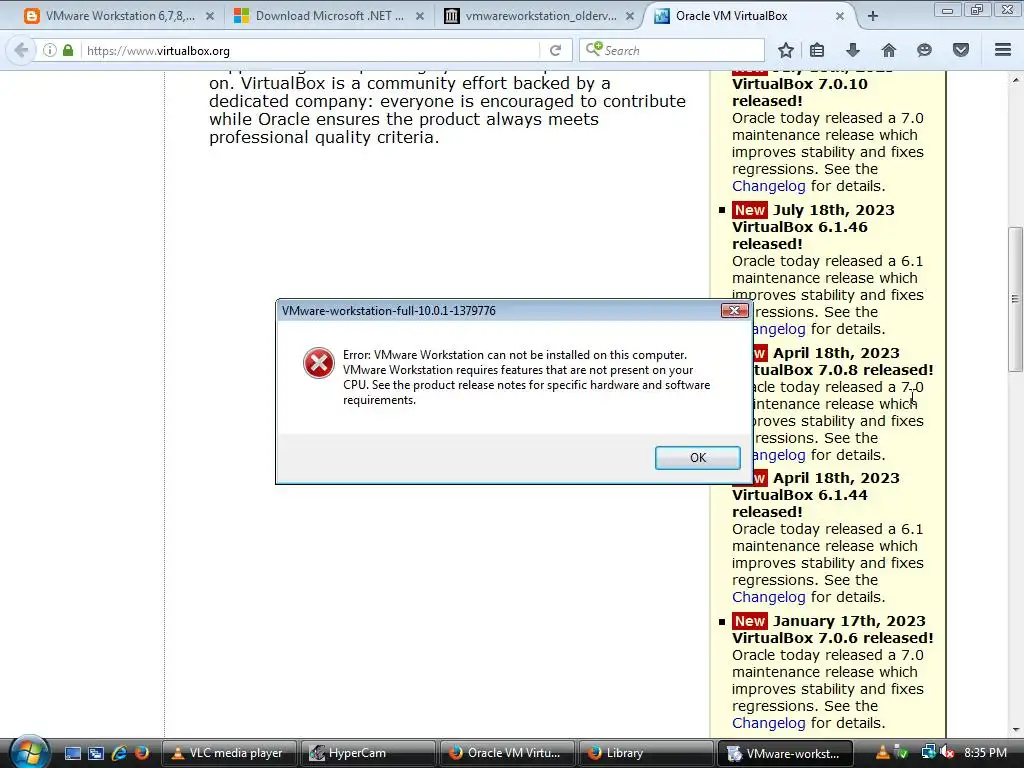The image size is (1024, 768).
Task: Reload the page with refresh icon
Action: tap(555, 50)
